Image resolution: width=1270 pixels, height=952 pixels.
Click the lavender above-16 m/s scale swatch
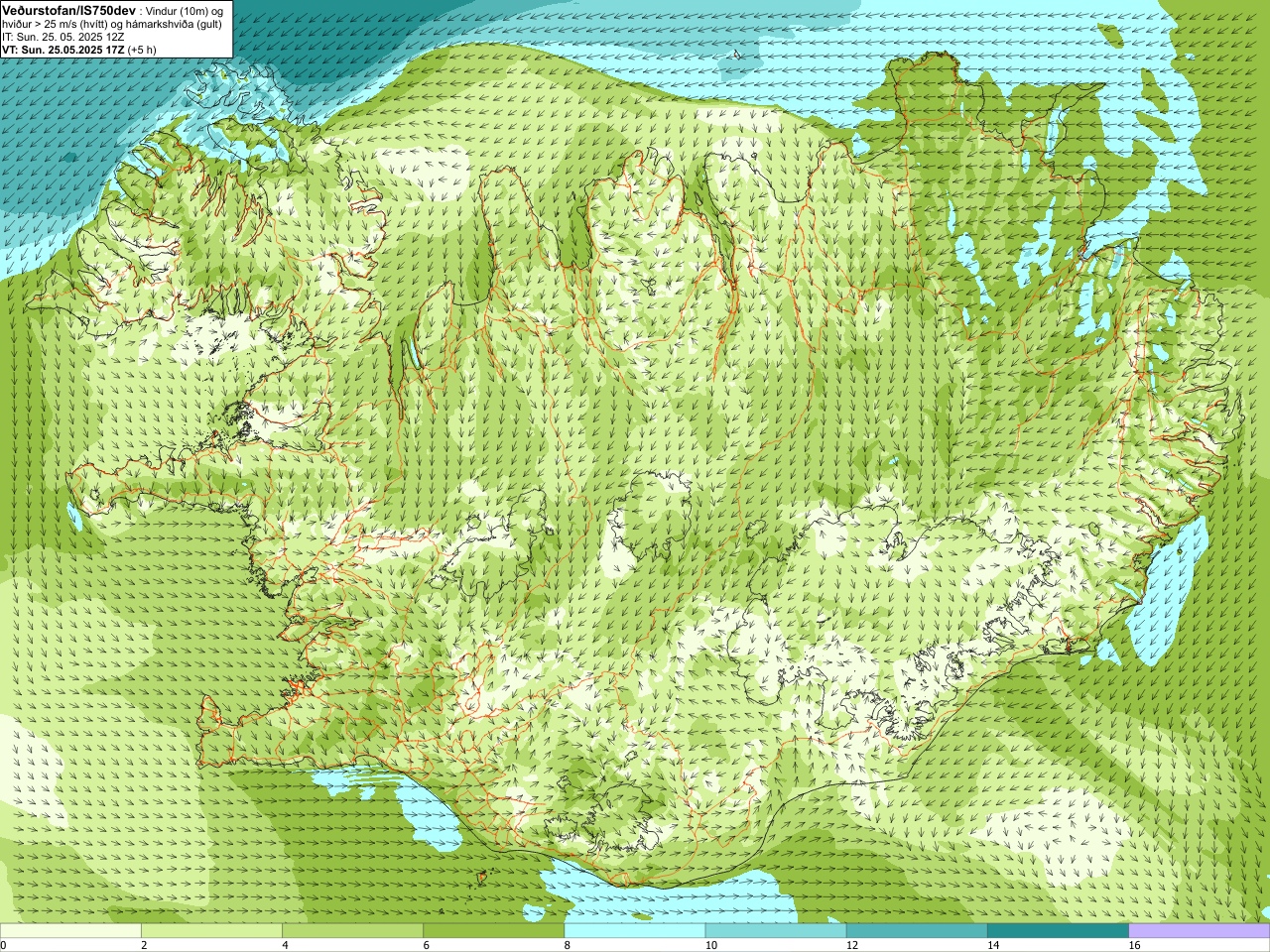pyautogui.click(x=1200, y=931)
